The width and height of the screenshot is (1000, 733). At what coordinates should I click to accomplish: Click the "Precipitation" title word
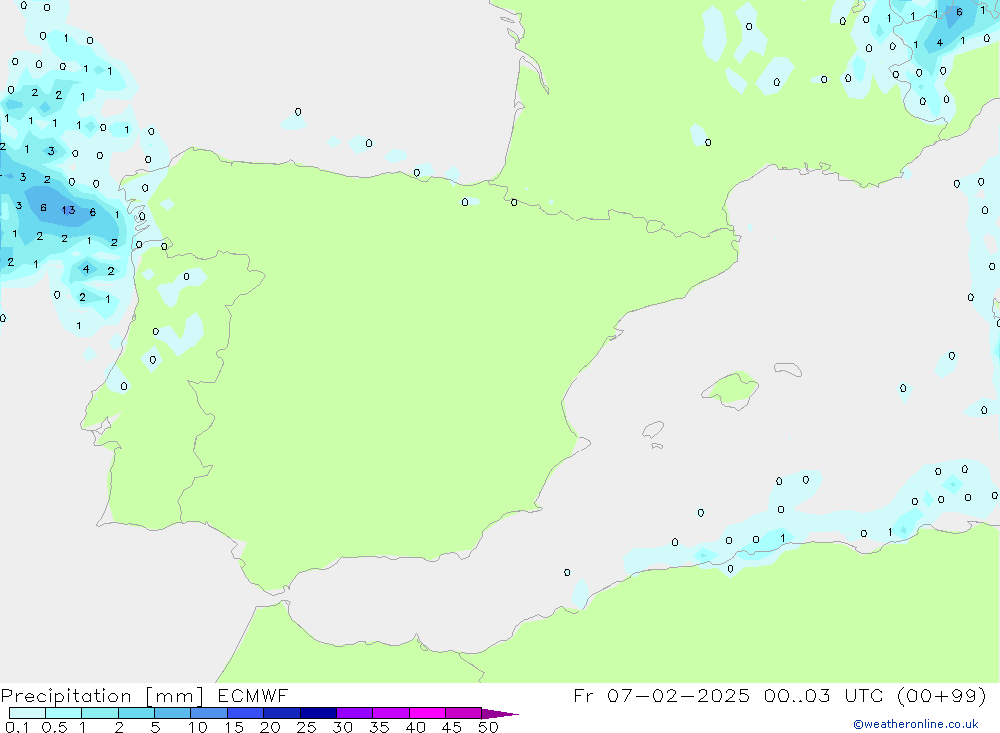point(66,696)
